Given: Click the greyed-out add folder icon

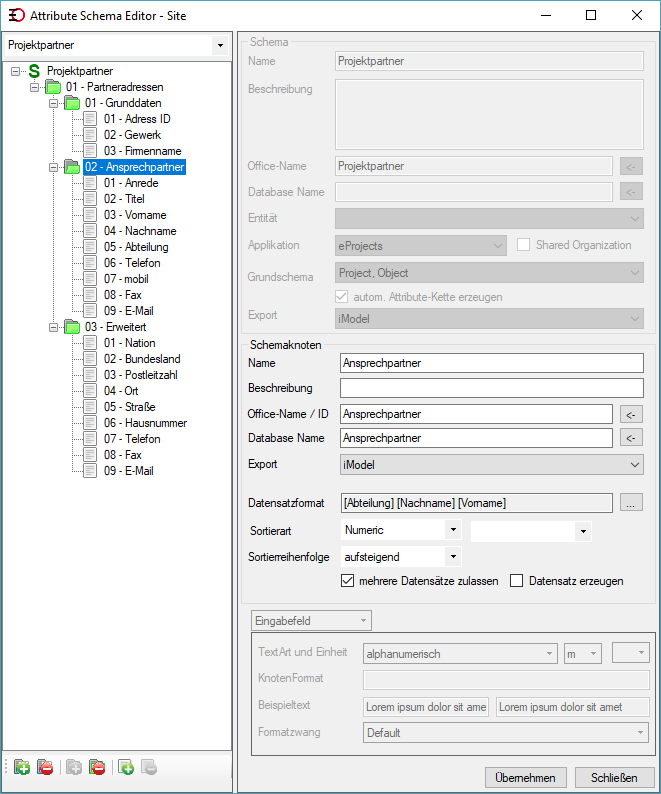Looking at the screenshot, I should pyautogui.click(x=74, y=767).
